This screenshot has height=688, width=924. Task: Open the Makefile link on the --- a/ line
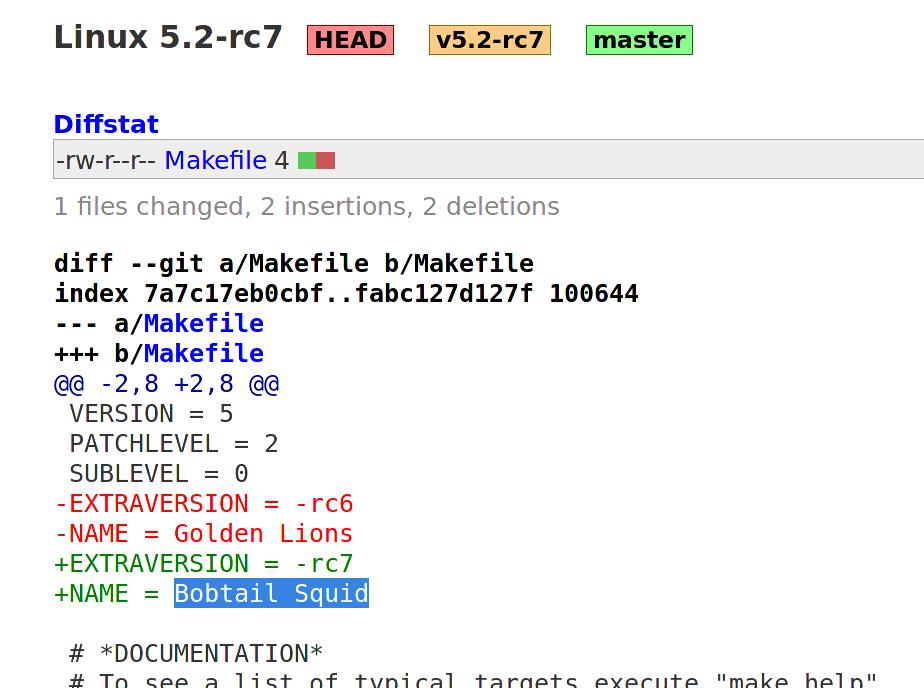click(204, 324)
